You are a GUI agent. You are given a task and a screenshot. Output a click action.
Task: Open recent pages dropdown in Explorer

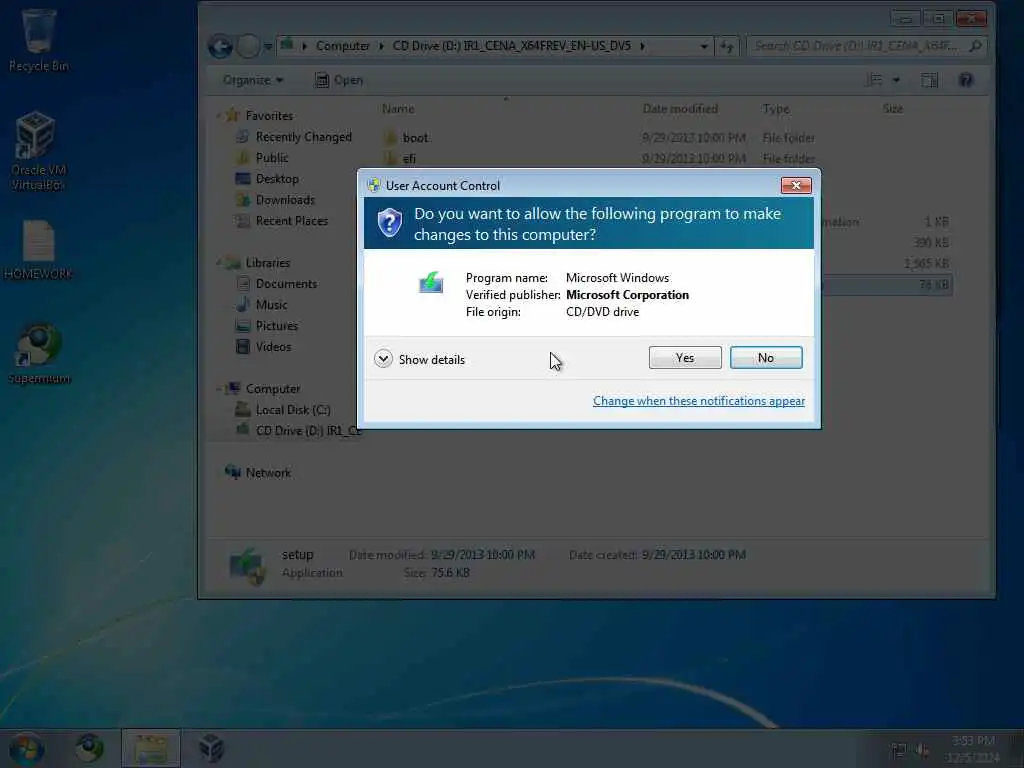pos(268,47)
